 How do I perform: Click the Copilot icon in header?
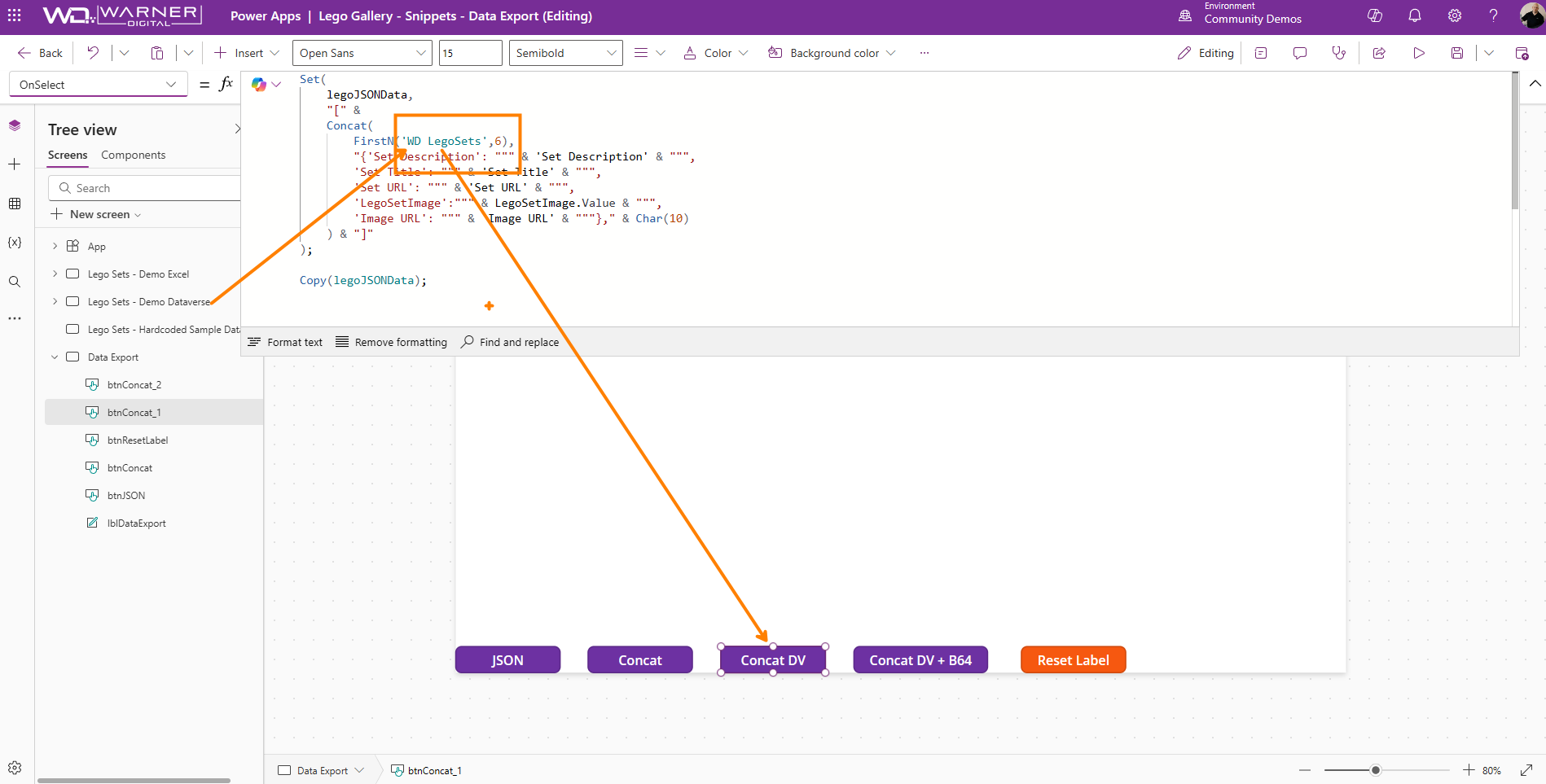[x=1375, y=15]
